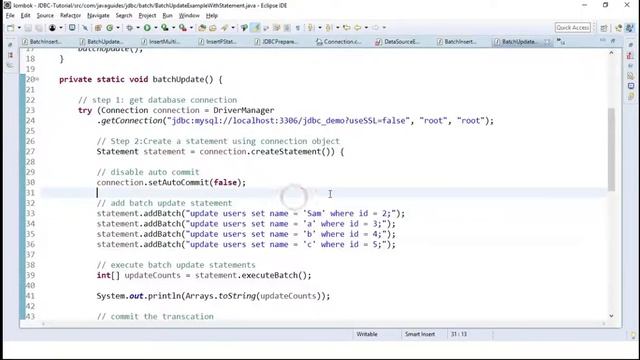Open dropdown arrow next to New icon
The width and height of the screenshot is (640, 360).
click(19, 28)
